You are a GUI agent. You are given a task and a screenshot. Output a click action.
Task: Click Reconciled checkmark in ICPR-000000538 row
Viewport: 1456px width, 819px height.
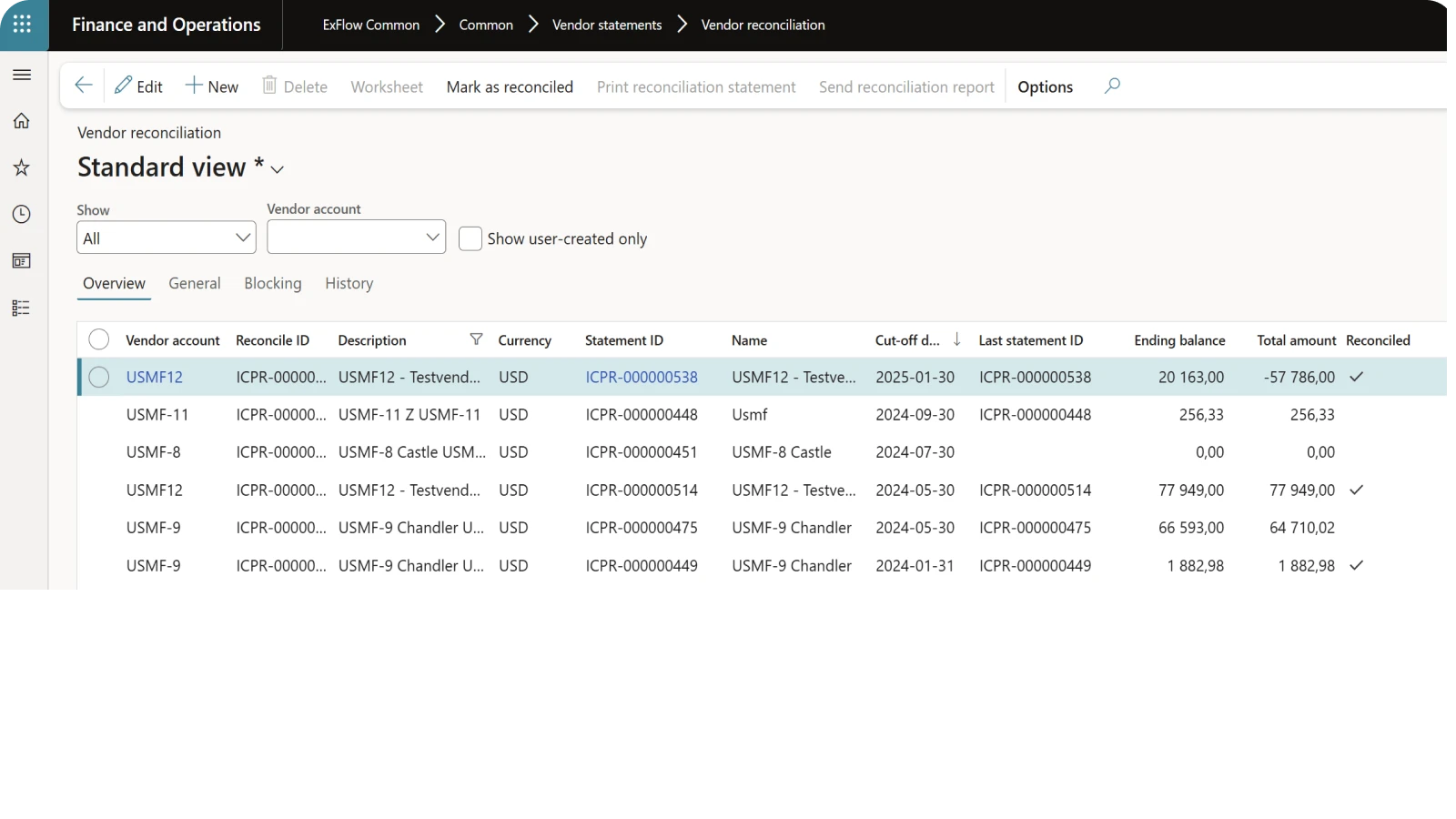click(x=1356, y=377)
